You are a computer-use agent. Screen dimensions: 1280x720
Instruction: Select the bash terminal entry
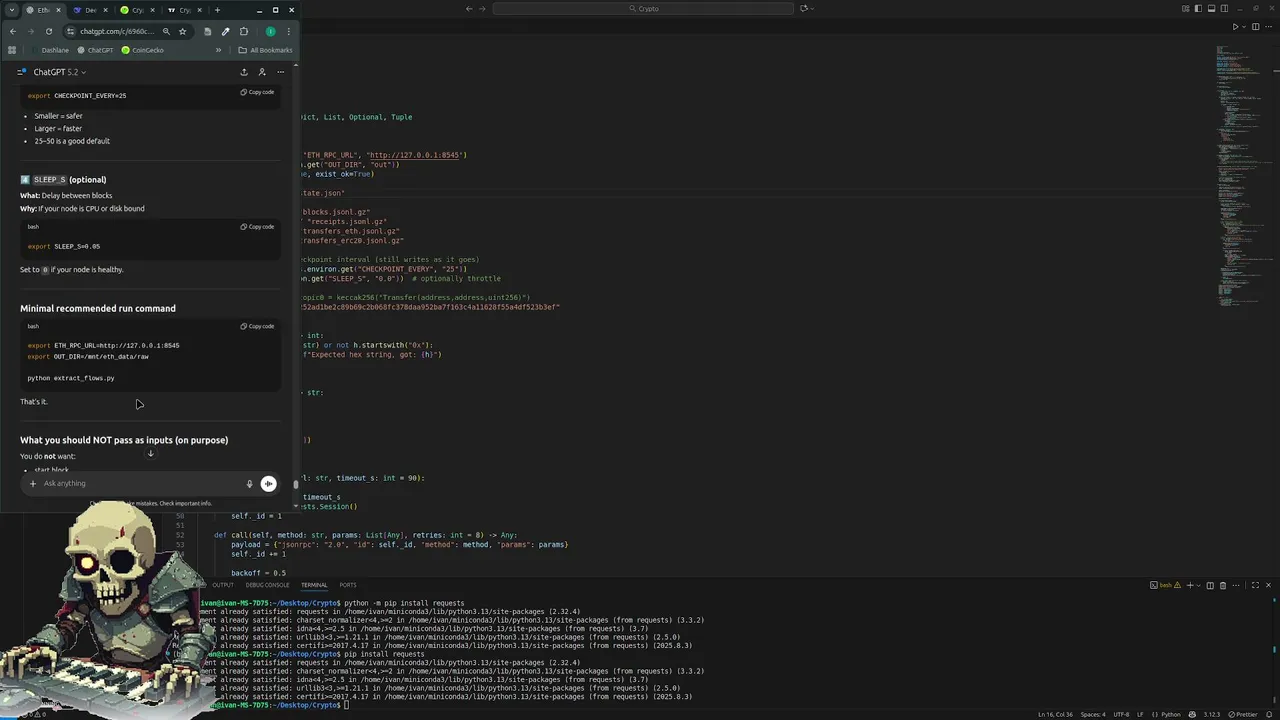coord(1165,585)
